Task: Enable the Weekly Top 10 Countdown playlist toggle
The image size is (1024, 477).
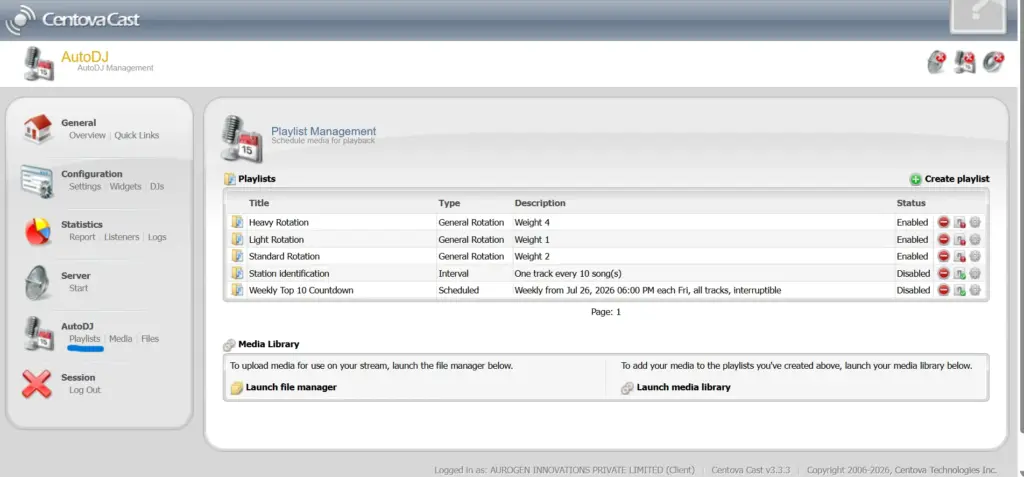Action: [x=959, y=290]
